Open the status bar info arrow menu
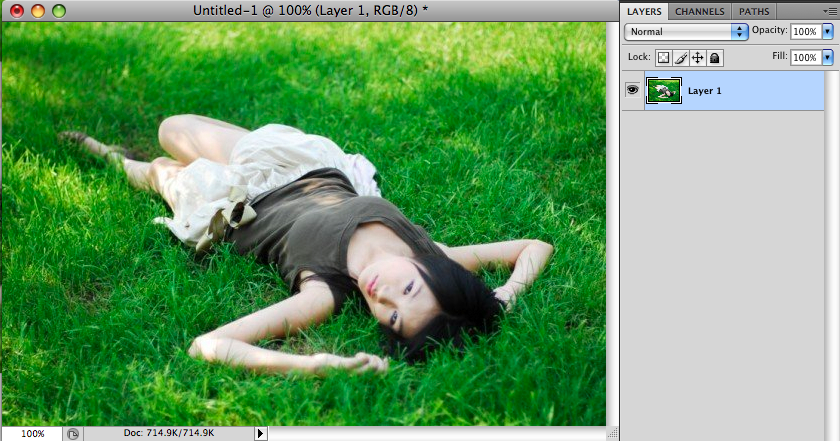The height and width of the screenshot is (441, 840). tap(260, 433)
